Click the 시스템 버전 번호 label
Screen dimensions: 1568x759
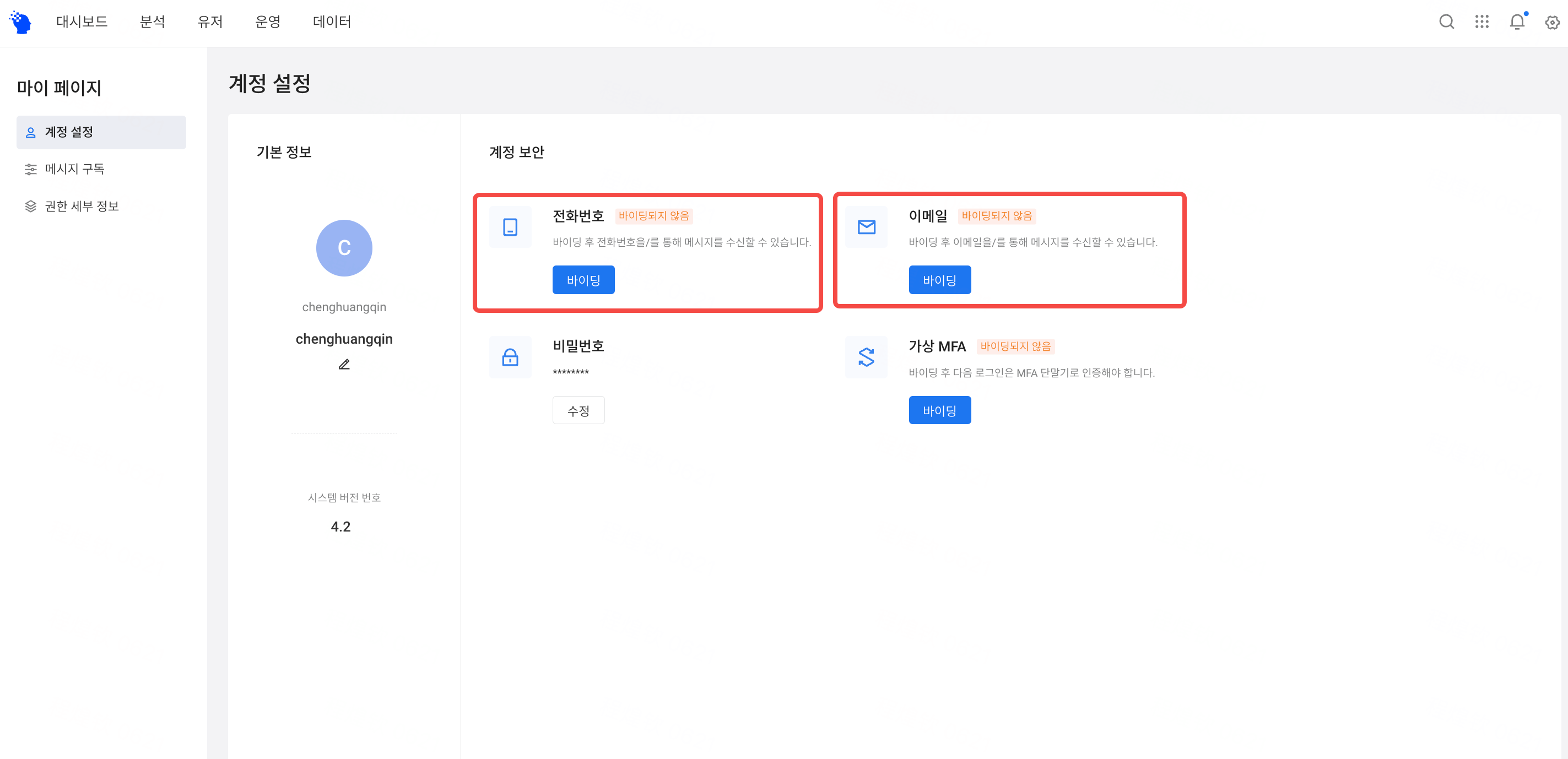point(344,498)
